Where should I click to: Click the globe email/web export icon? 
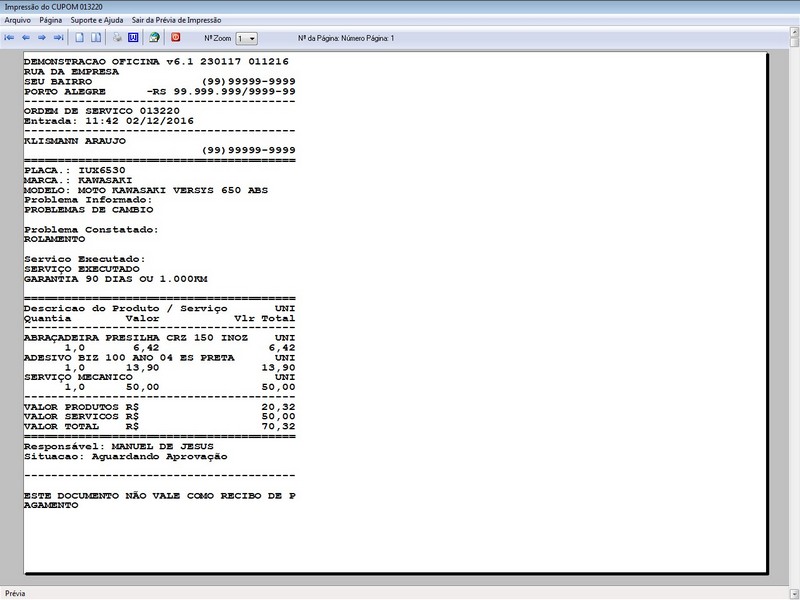coord(154,38)
